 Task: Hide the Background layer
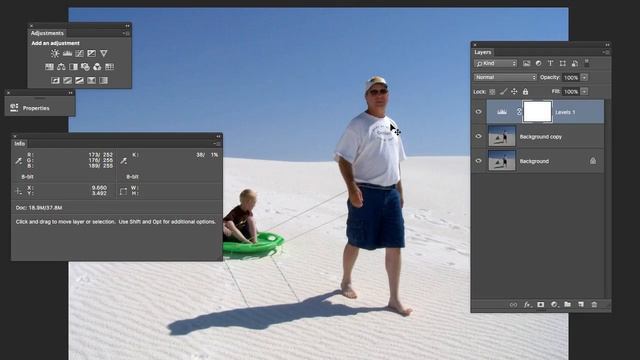[x=478, y=161]
